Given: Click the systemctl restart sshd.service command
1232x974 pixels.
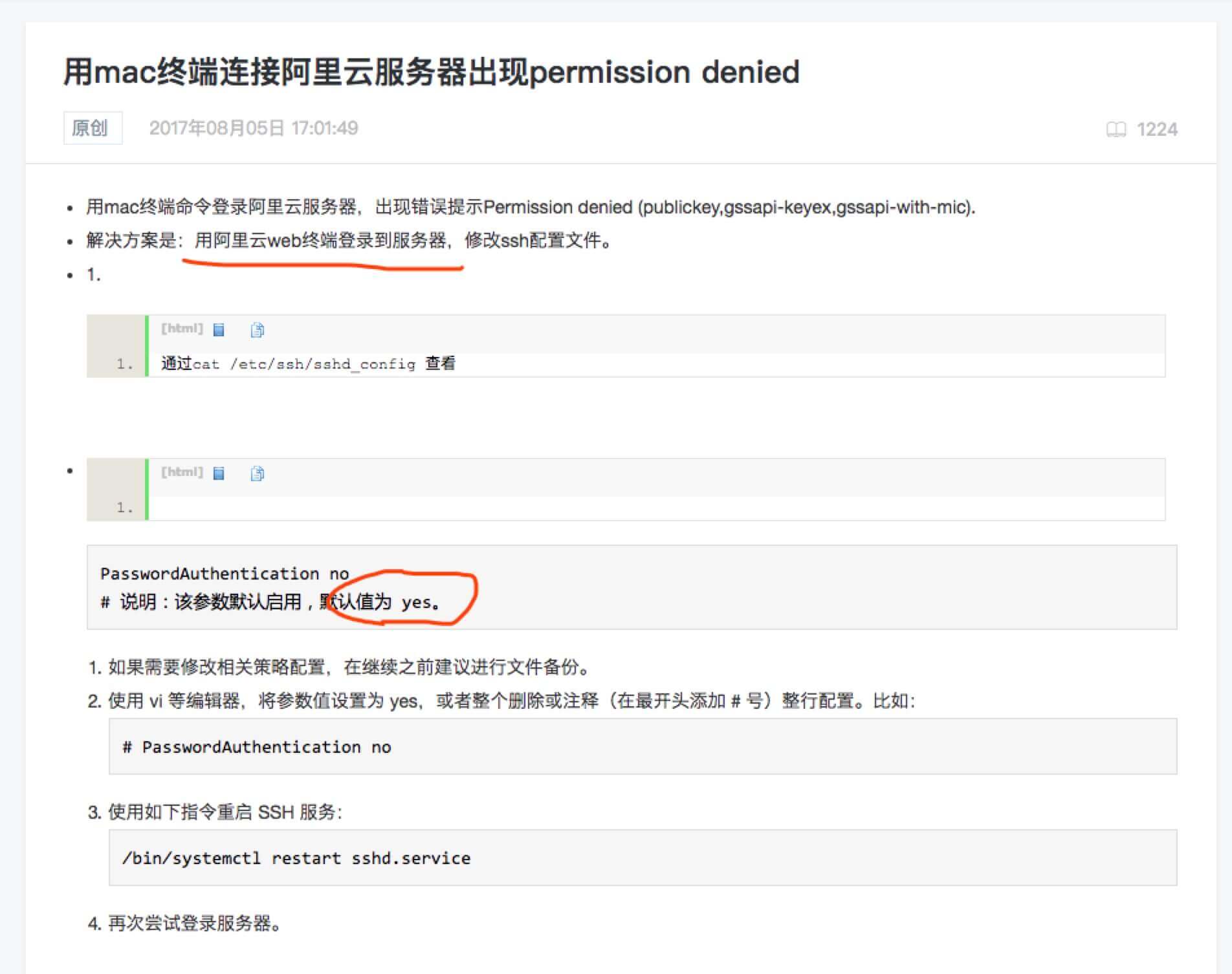Looking at the screenshot, I should coord(296,858).
